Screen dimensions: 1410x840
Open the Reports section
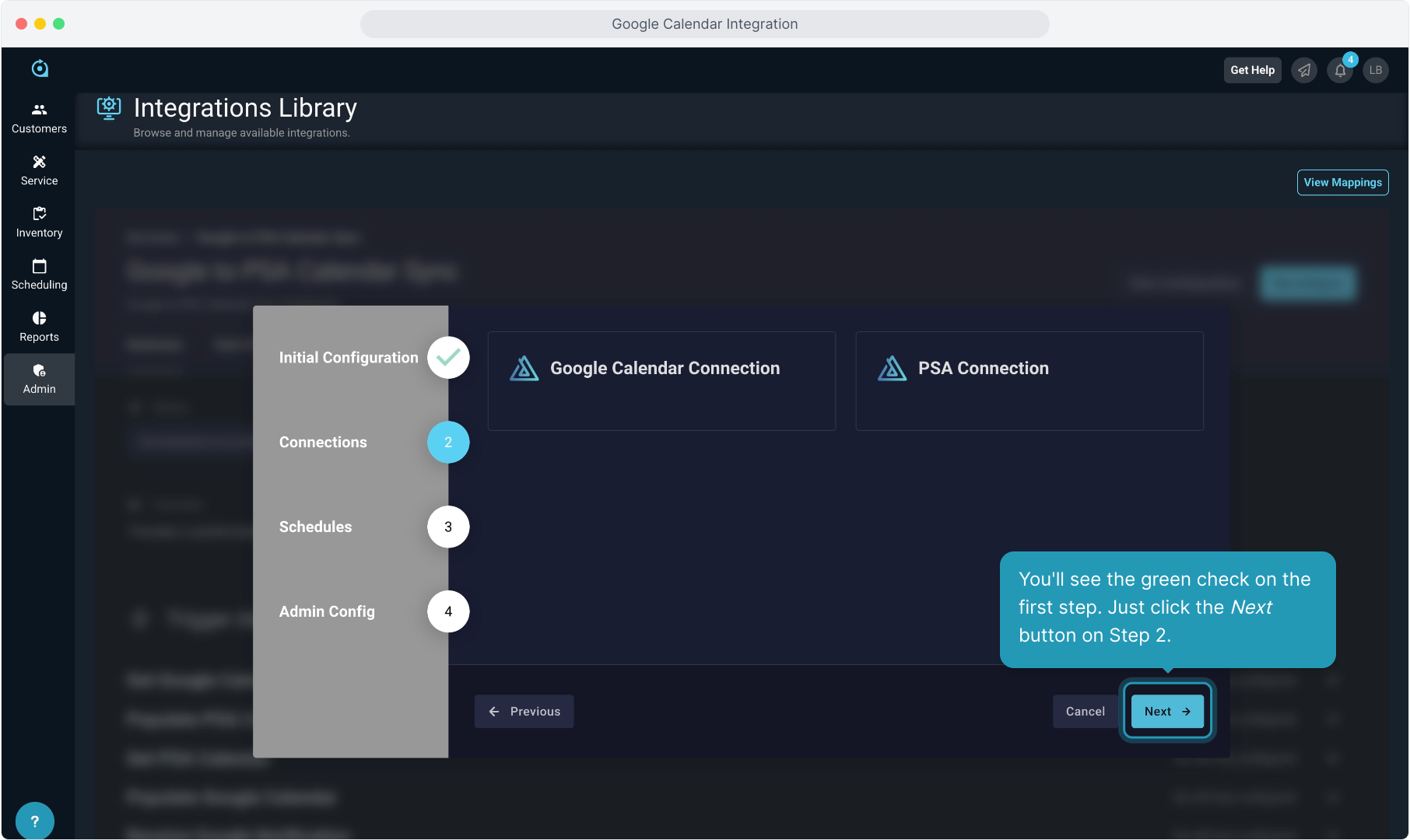click(x=39, y=327)
